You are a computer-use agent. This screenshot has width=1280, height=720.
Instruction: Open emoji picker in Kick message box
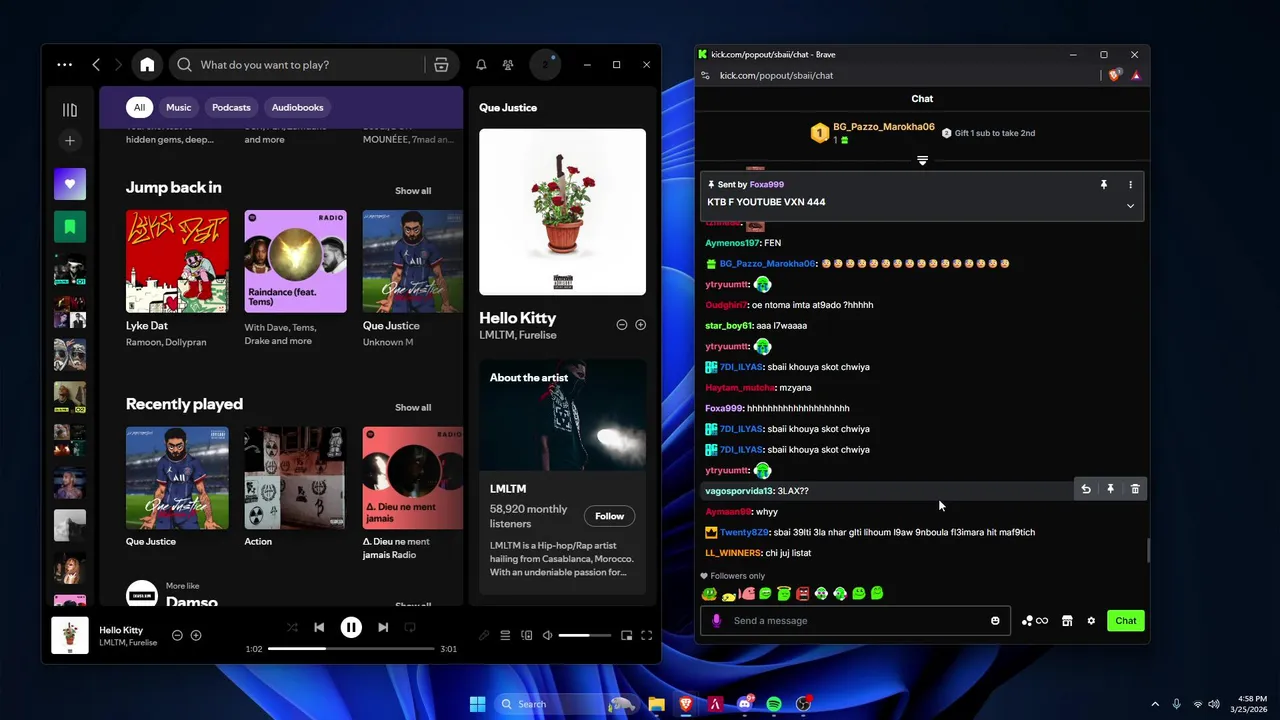pos(995,621)
